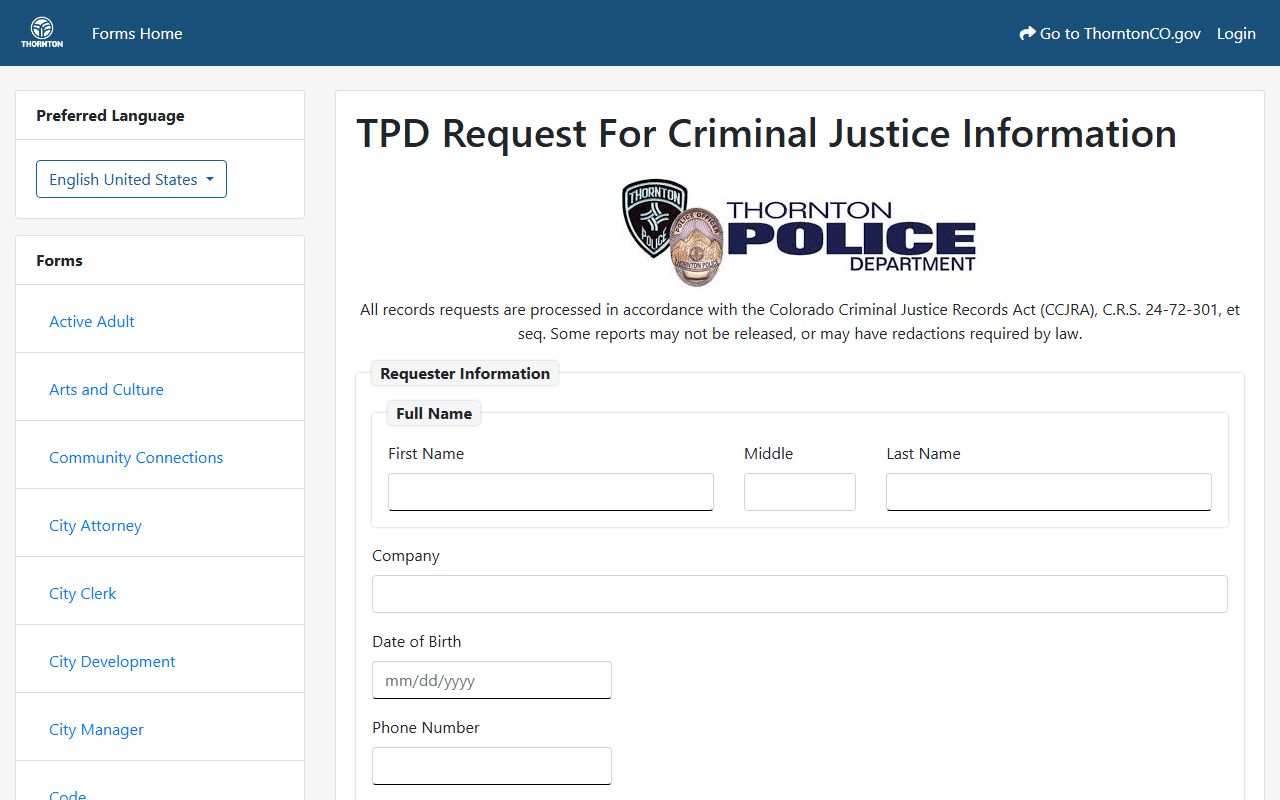Focus the Last Name input field
1280x800 pixels.
(x=1049, y=492)
